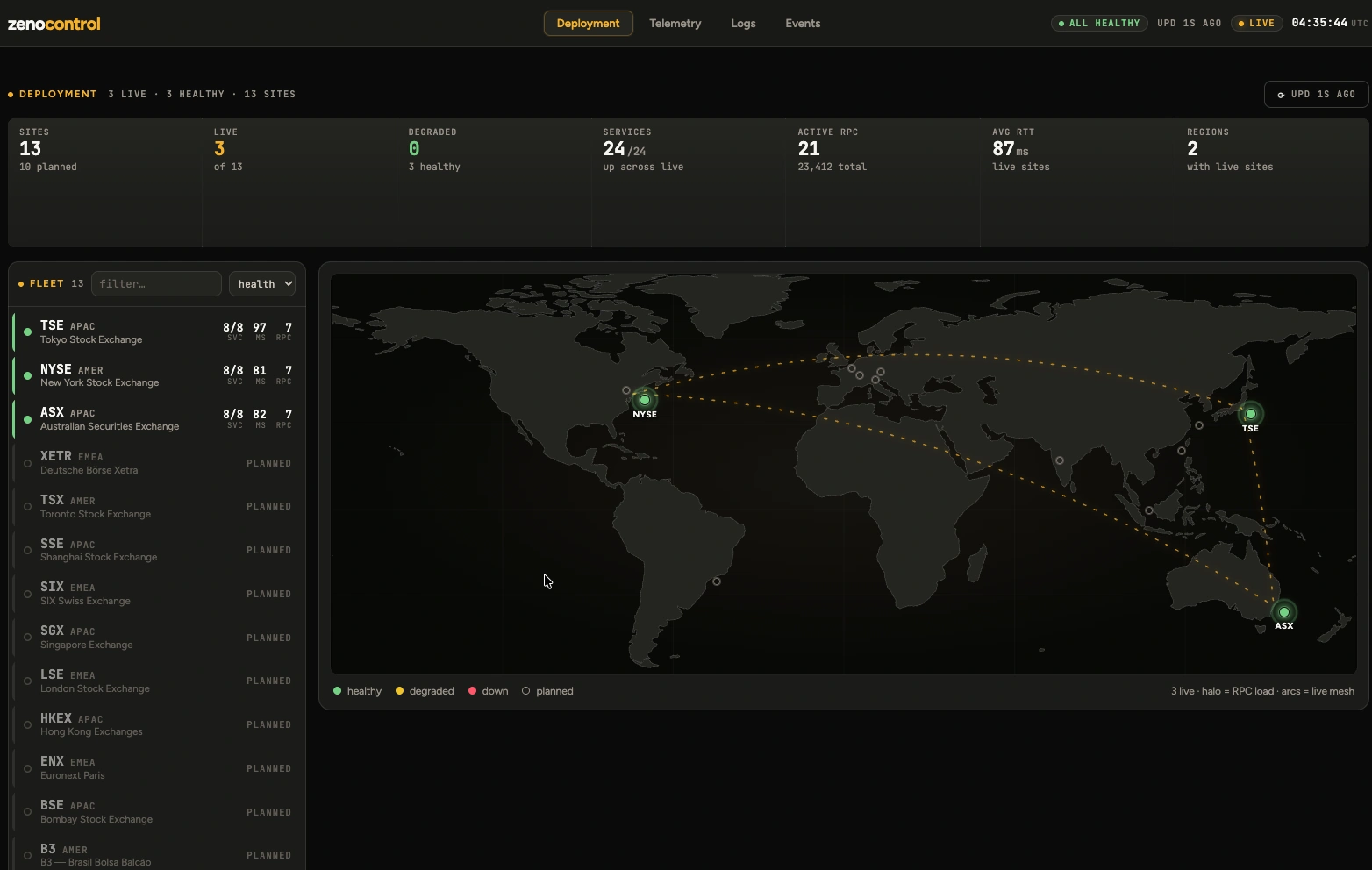Click the hollow status circle of HKEX row
The width and height of the screenshot is (1372, 870).
point(27,725)
